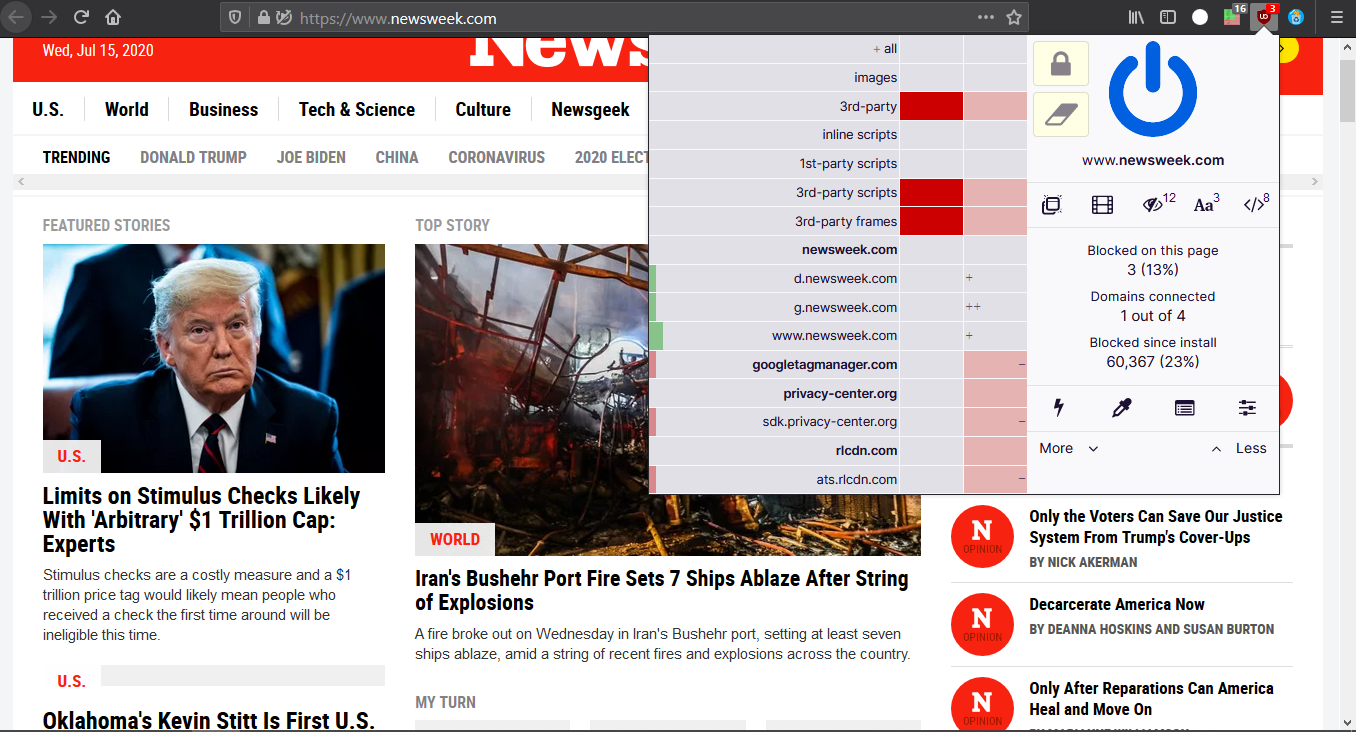Screen dimensions: 1356x732
Task: Open 'Decarcerate America Now' opinion piece
Action: [1117, 604]
